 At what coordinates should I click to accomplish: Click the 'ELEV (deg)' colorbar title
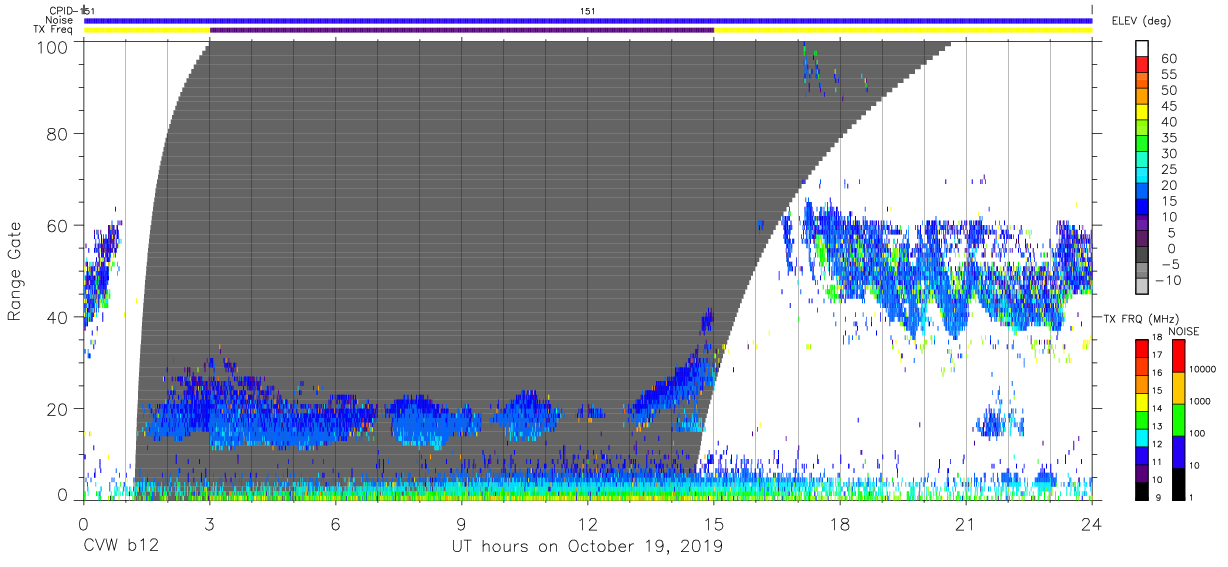1141,21
